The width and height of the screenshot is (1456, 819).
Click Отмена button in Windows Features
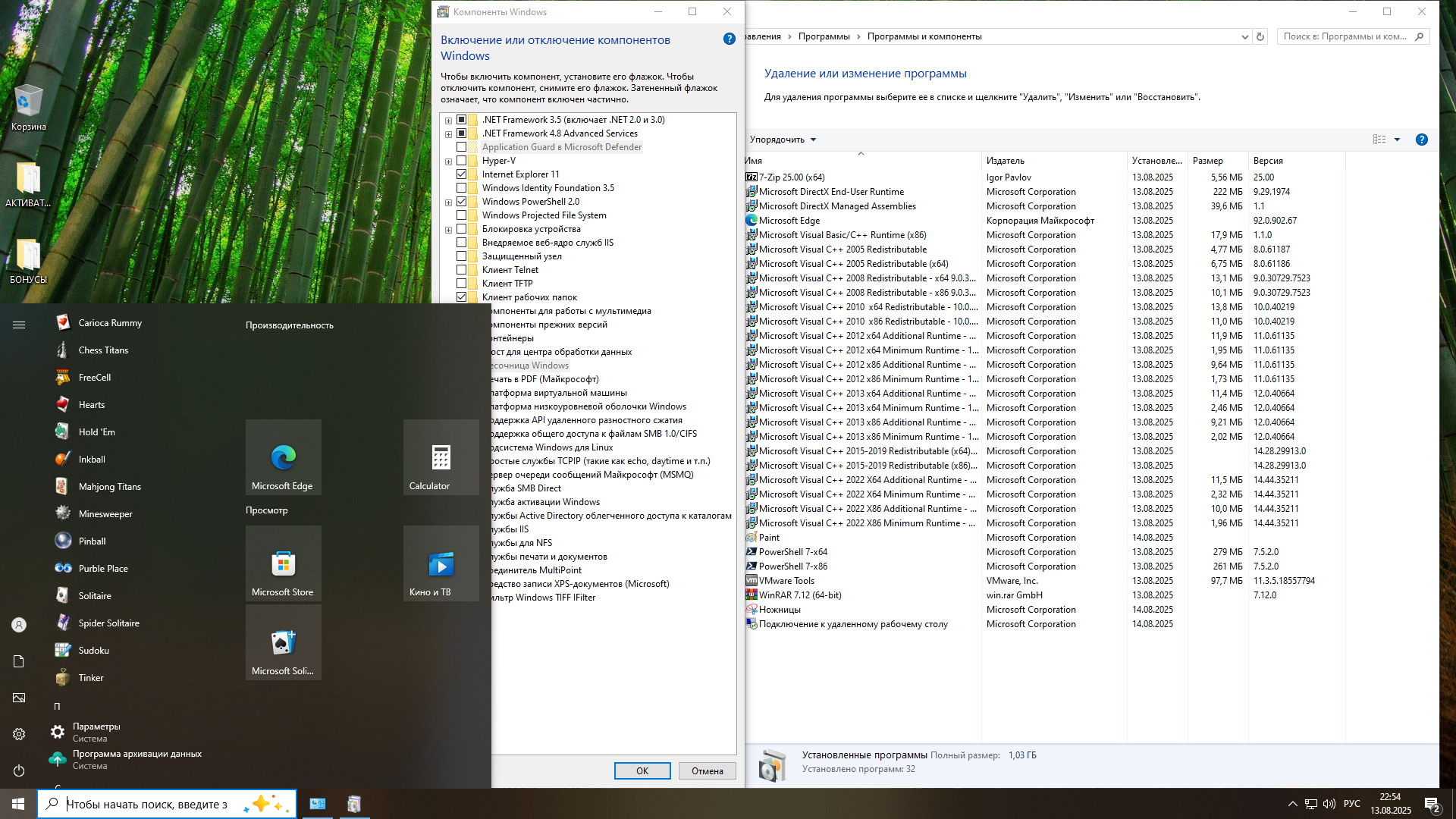(707, 770)
